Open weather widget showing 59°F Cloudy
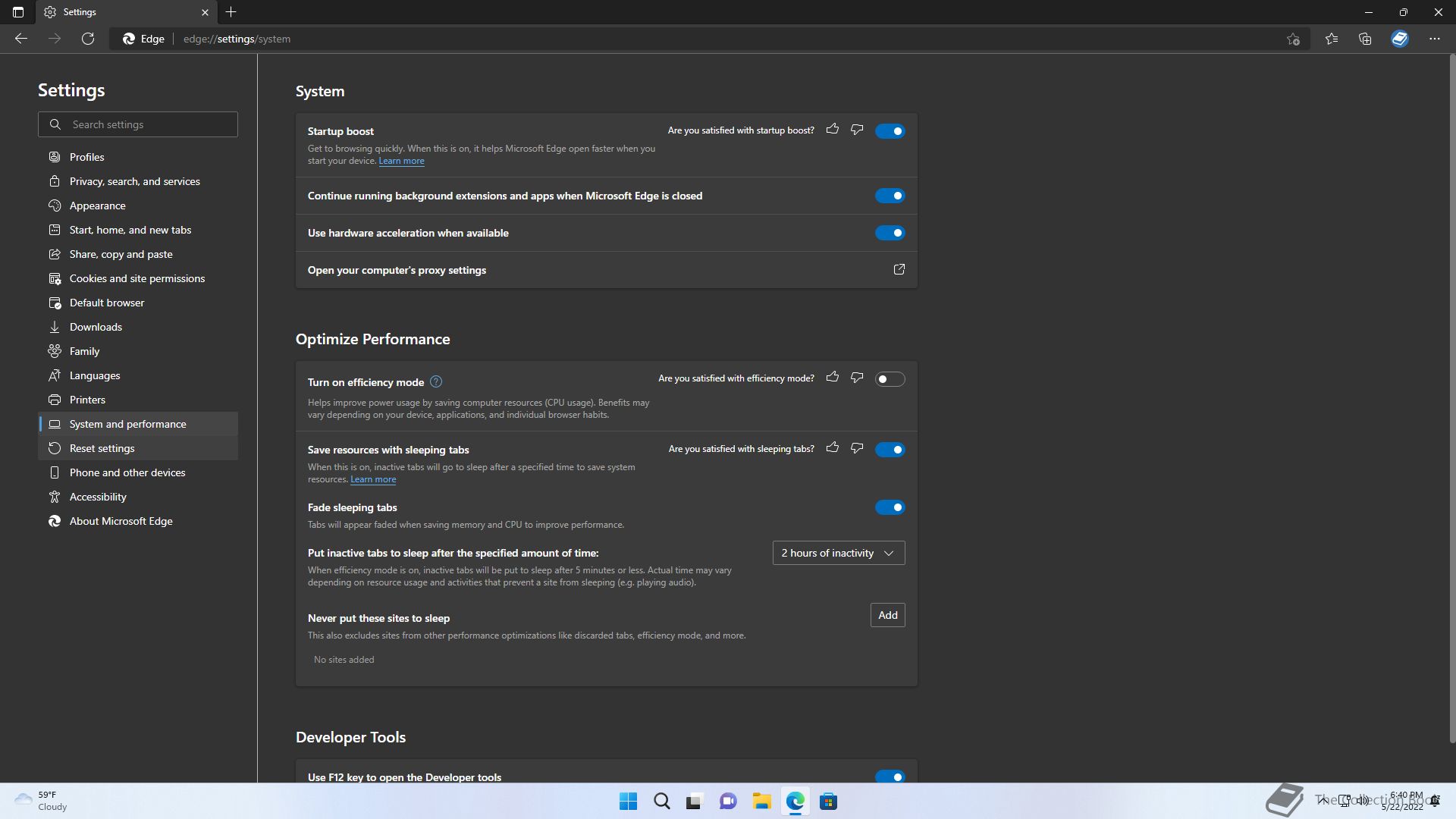This screenshot has height=819, width=1456. pyautogui.click(x=42, y=801)
